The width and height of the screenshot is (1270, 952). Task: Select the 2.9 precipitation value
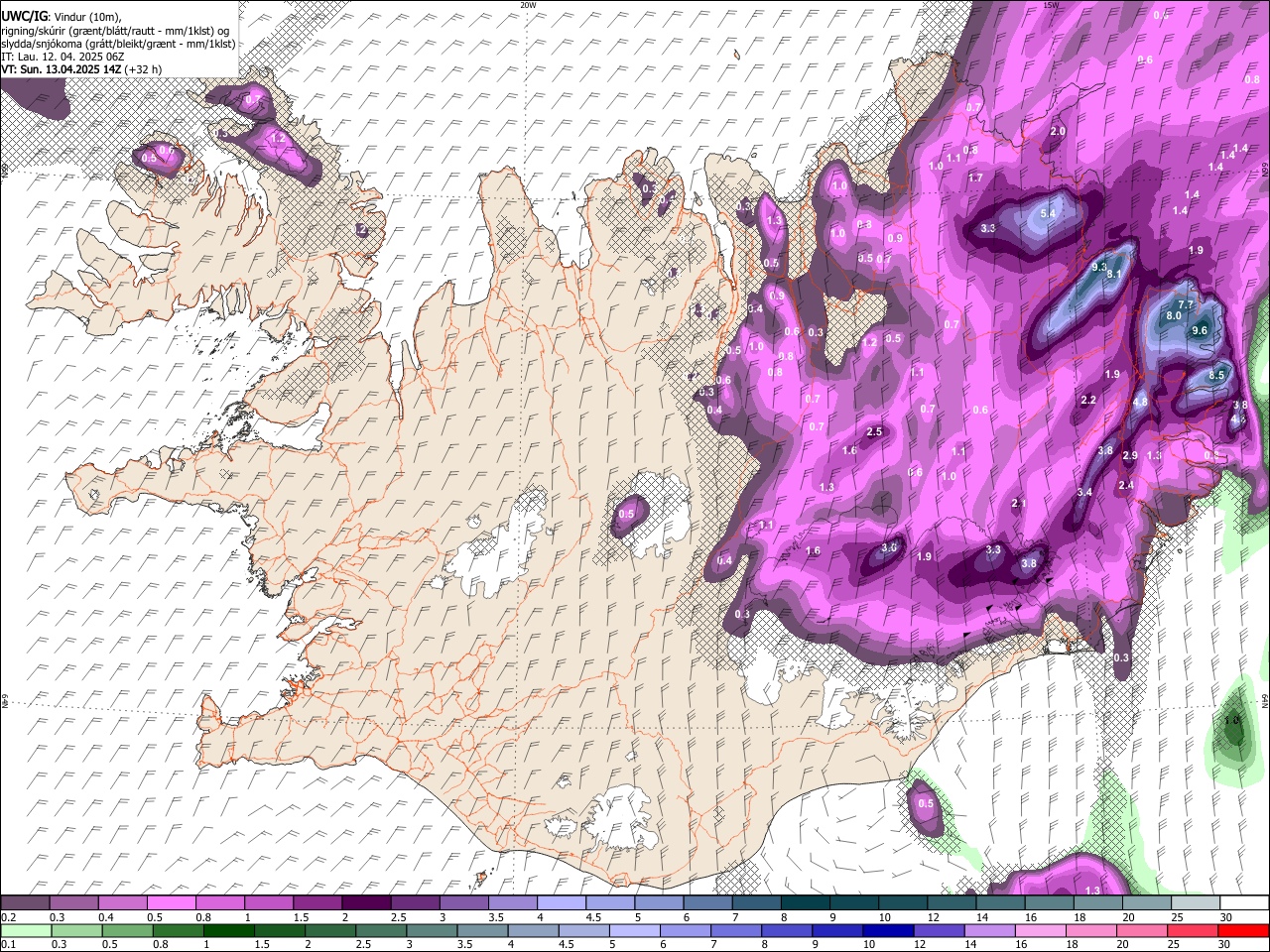(x=1130, y=455)
